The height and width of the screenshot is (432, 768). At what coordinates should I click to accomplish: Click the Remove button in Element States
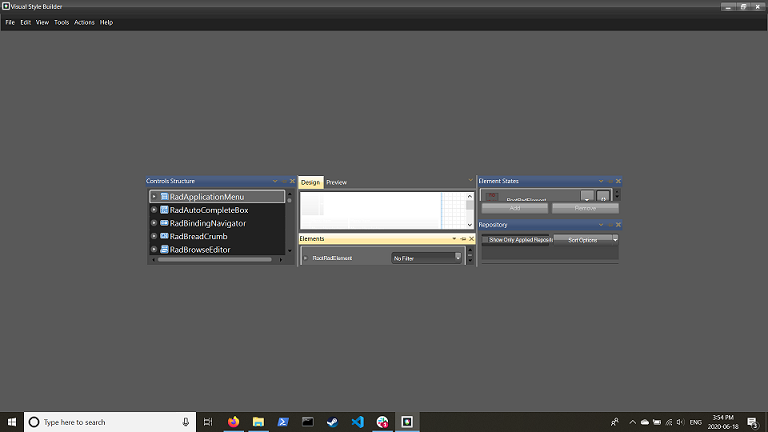click(585, 208)
